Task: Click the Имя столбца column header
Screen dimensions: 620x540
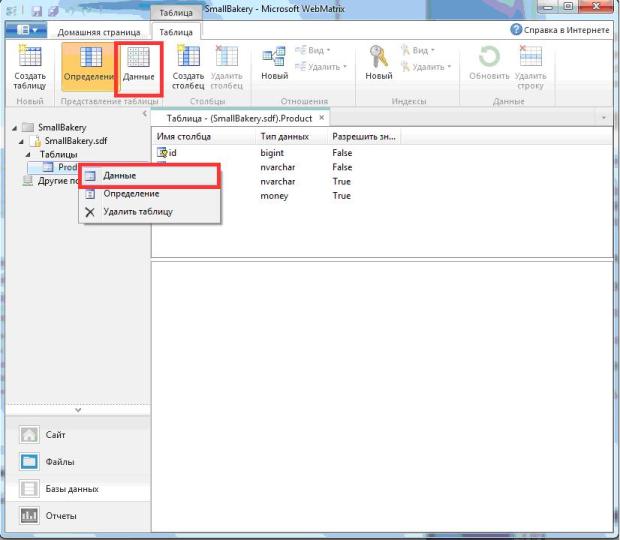Action: point(203,137)
